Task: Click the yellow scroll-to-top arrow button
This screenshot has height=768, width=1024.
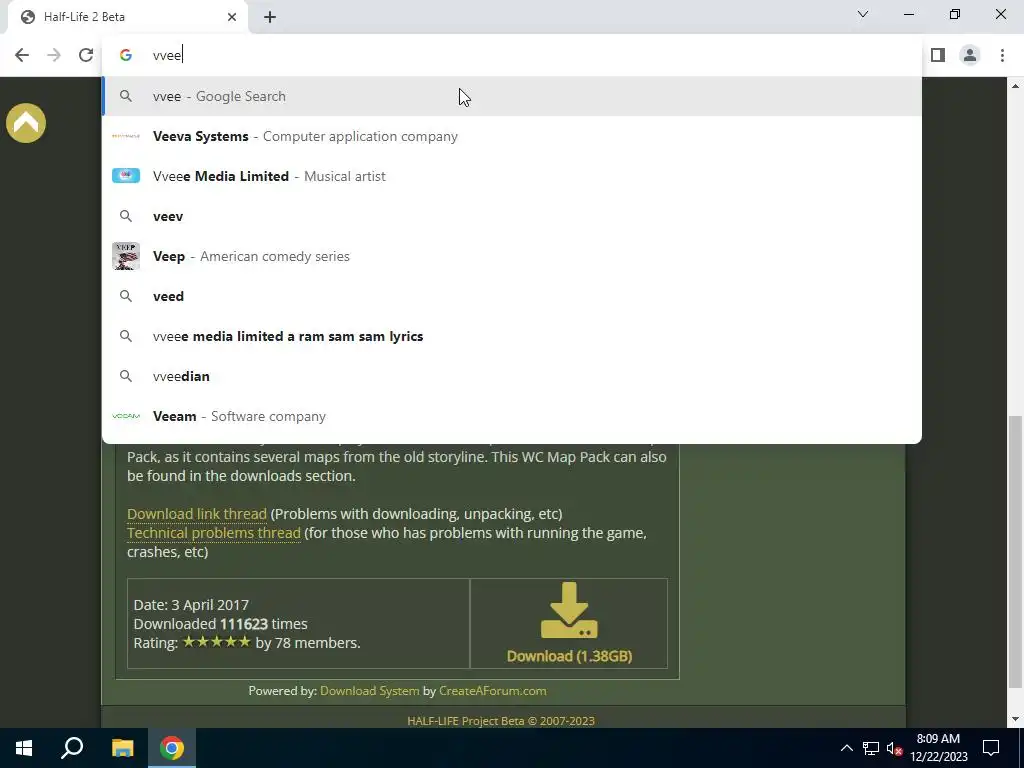Action: [26, 123]
